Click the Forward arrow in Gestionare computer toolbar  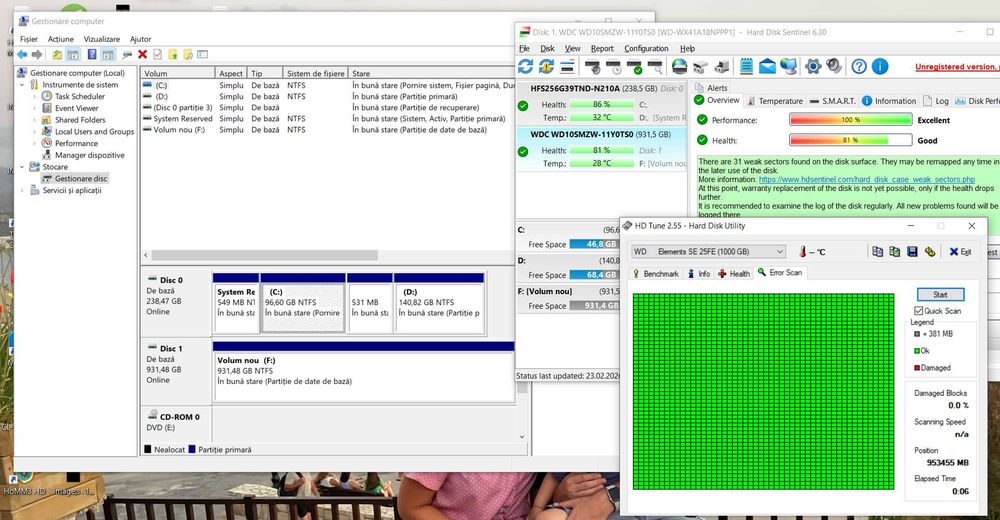[x=37, y=55]
